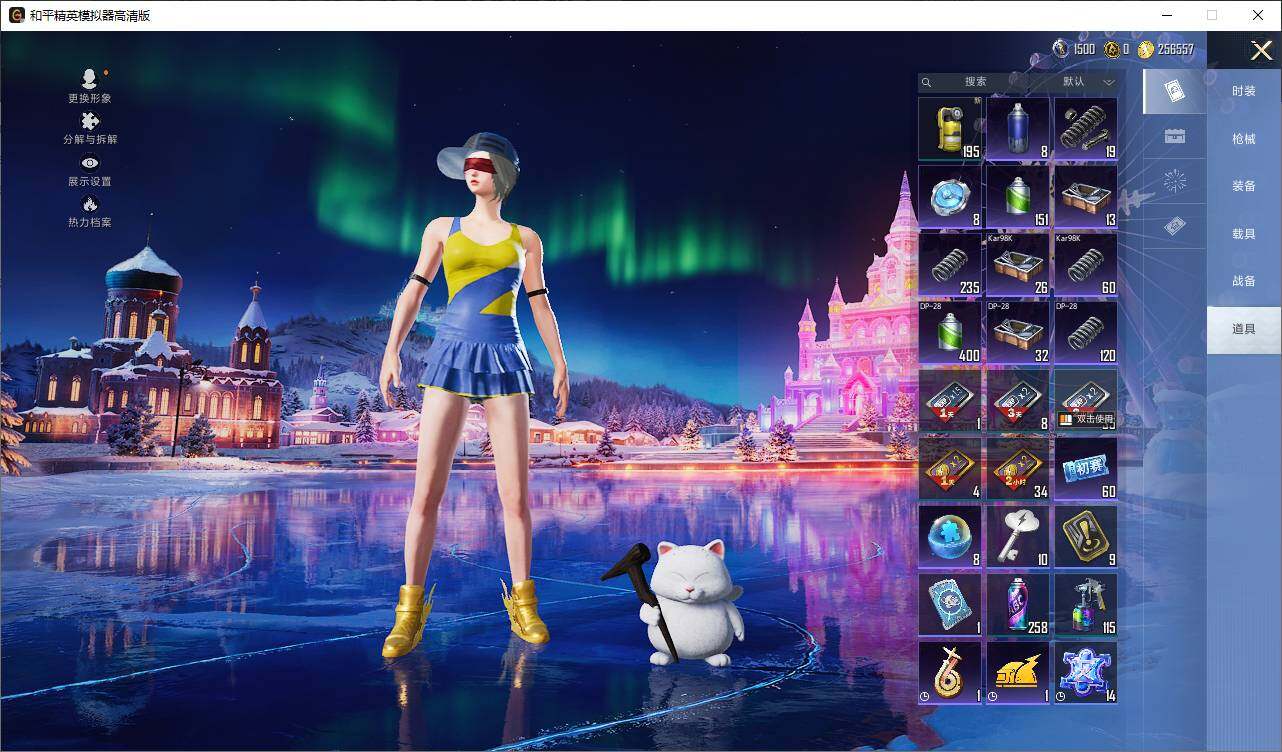Choose the 初赛 ticket with count 60

click(x=1086, y=468)
